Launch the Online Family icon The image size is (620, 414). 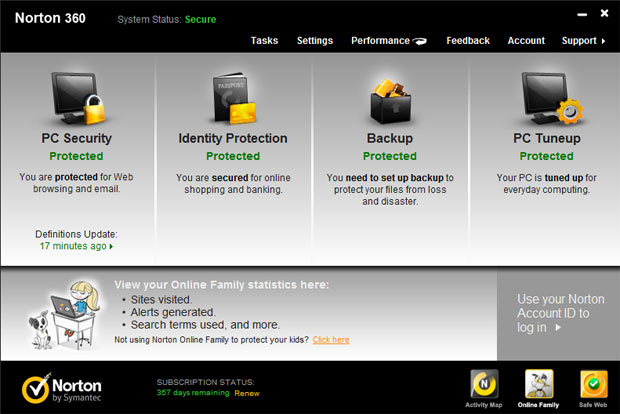[x=539, y=384]
